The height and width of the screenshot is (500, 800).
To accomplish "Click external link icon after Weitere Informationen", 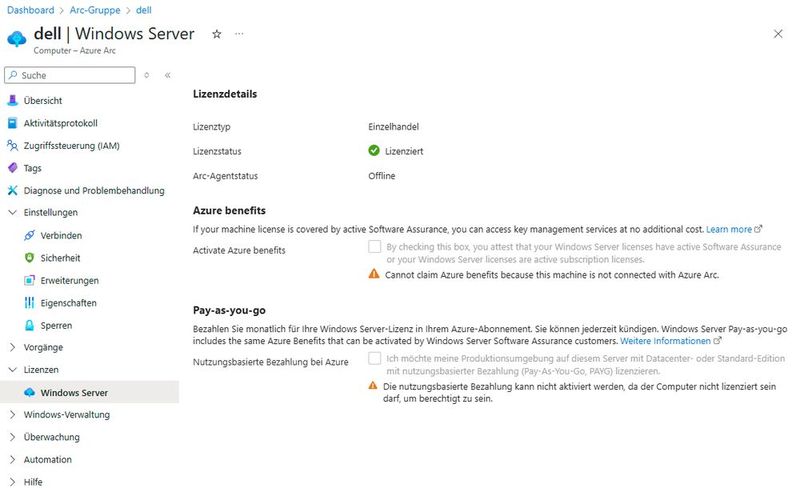I will (x=717, y=340).
